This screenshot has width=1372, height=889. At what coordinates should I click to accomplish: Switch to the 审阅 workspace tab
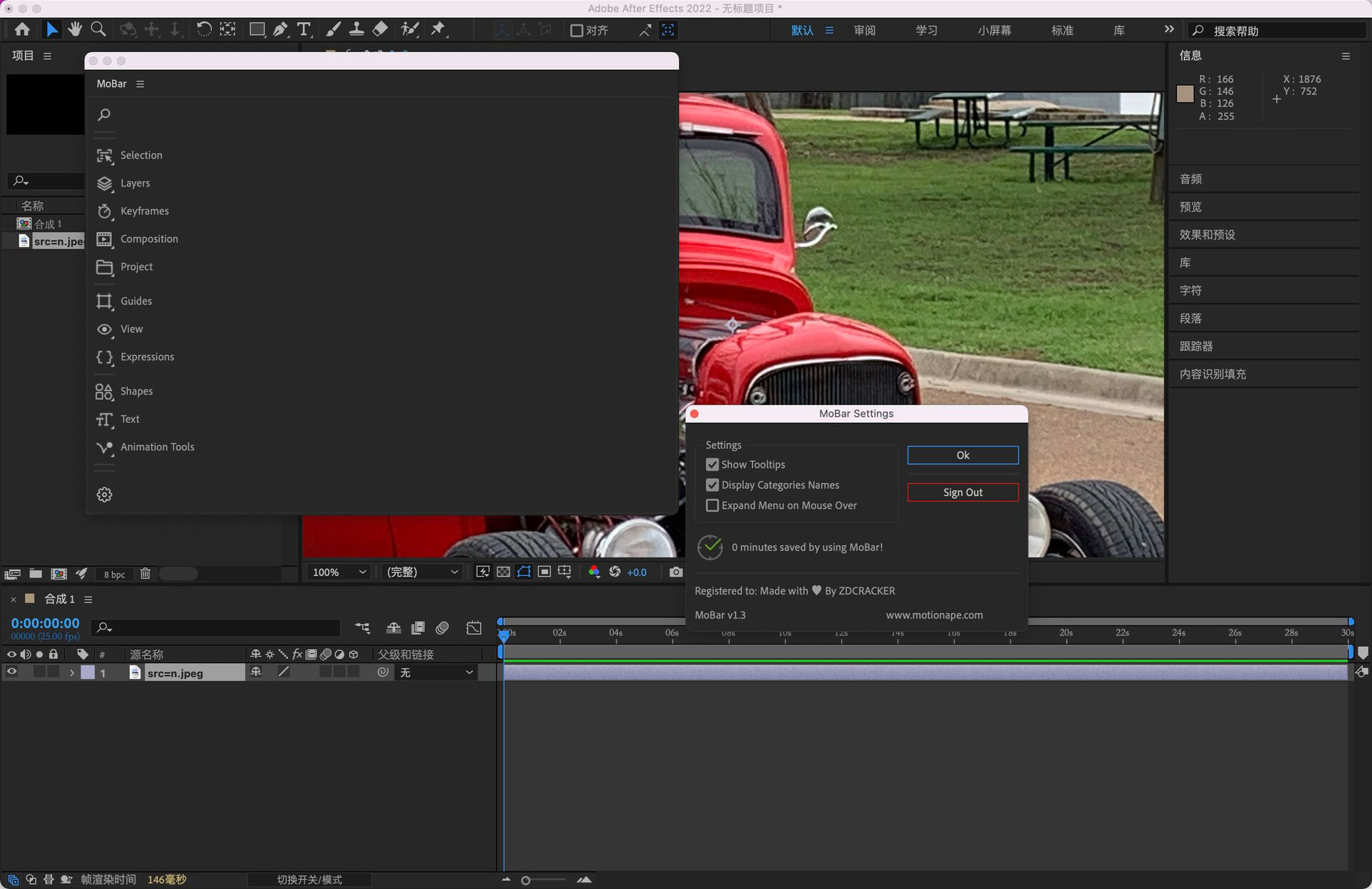[x=864, y=30]
